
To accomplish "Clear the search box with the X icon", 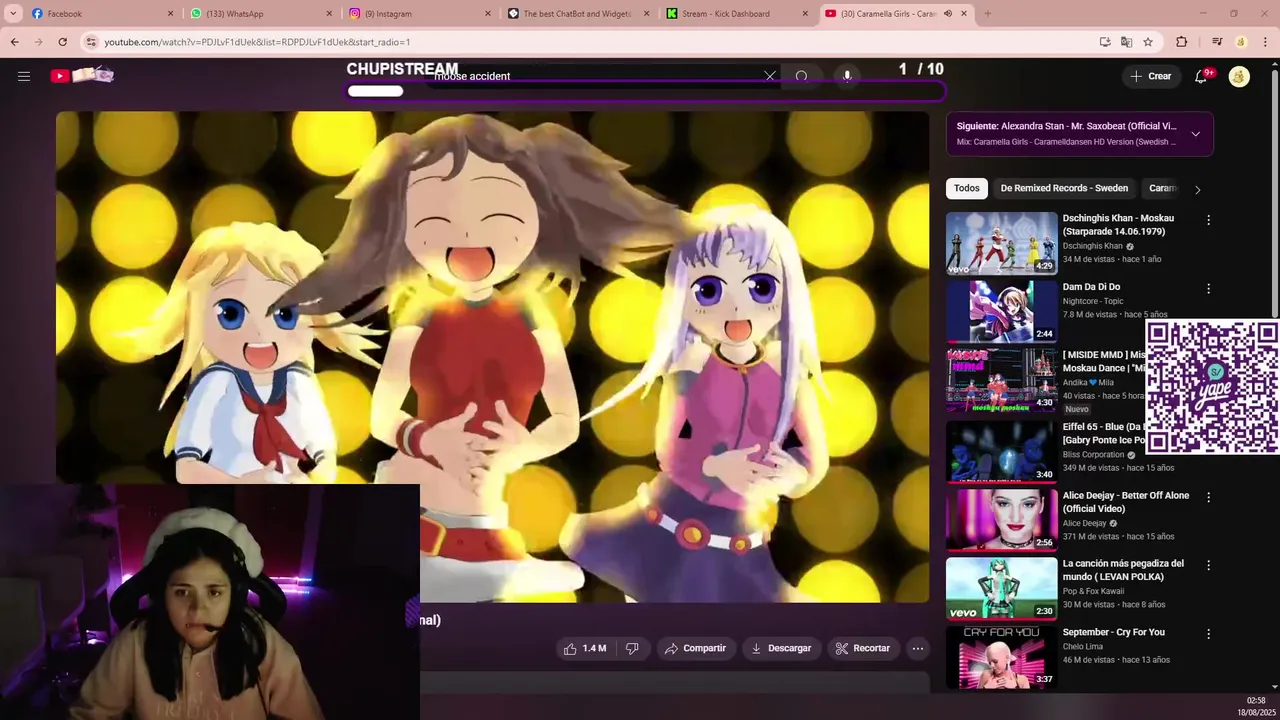I will click(x=770, y=76).
